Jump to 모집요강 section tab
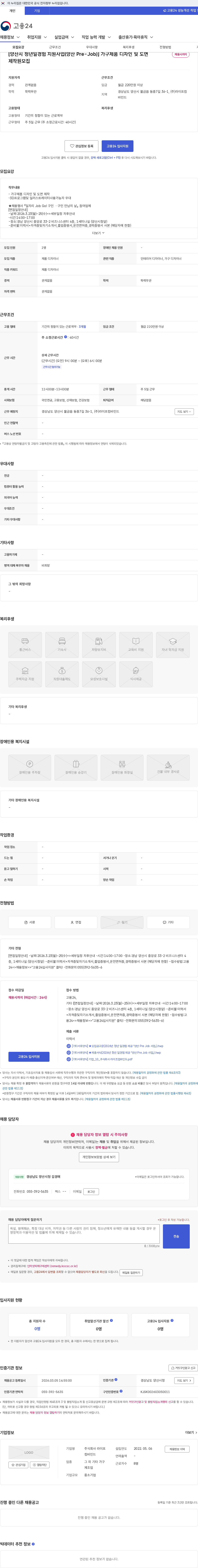The image size is (198, 1568). [x=18, y=47]
